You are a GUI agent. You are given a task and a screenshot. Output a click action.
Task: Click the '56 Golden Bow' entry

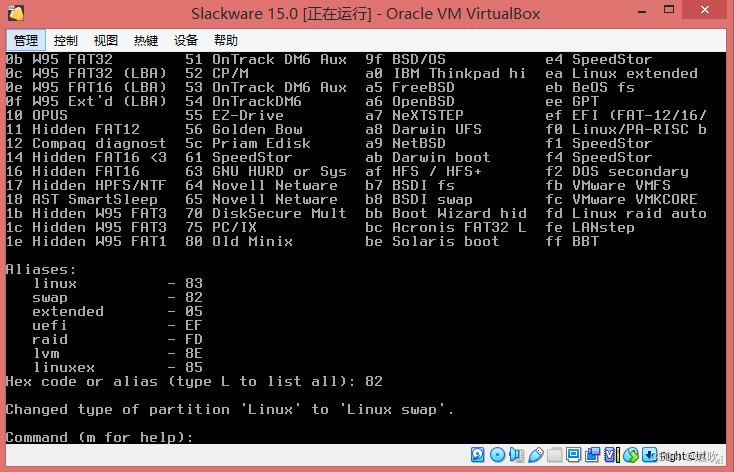click(244, 129)
